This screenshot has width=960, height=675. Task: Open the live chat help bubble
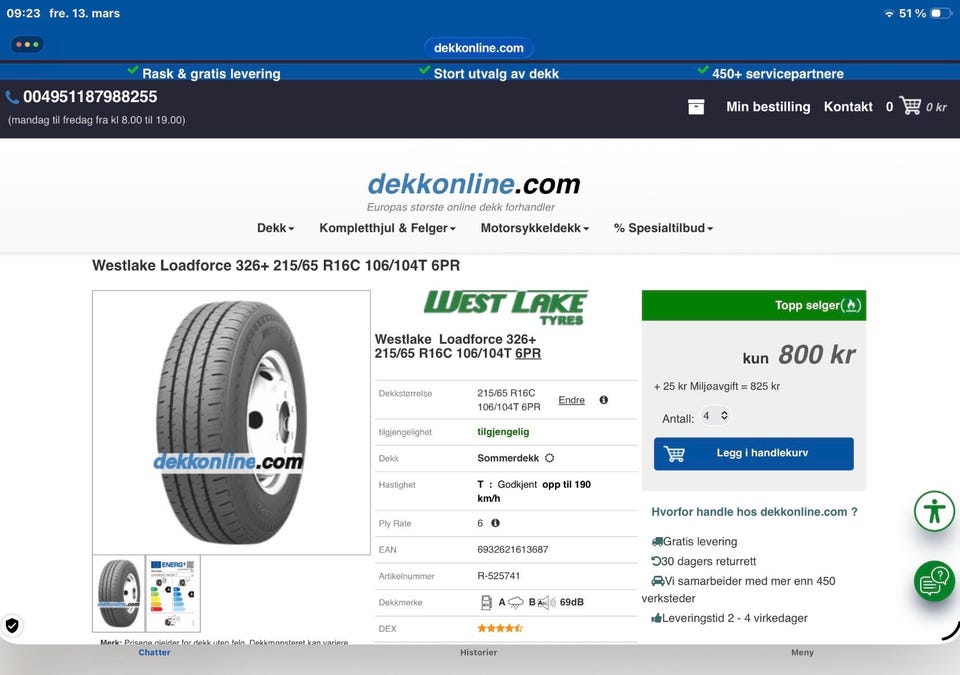coord(934,581)
